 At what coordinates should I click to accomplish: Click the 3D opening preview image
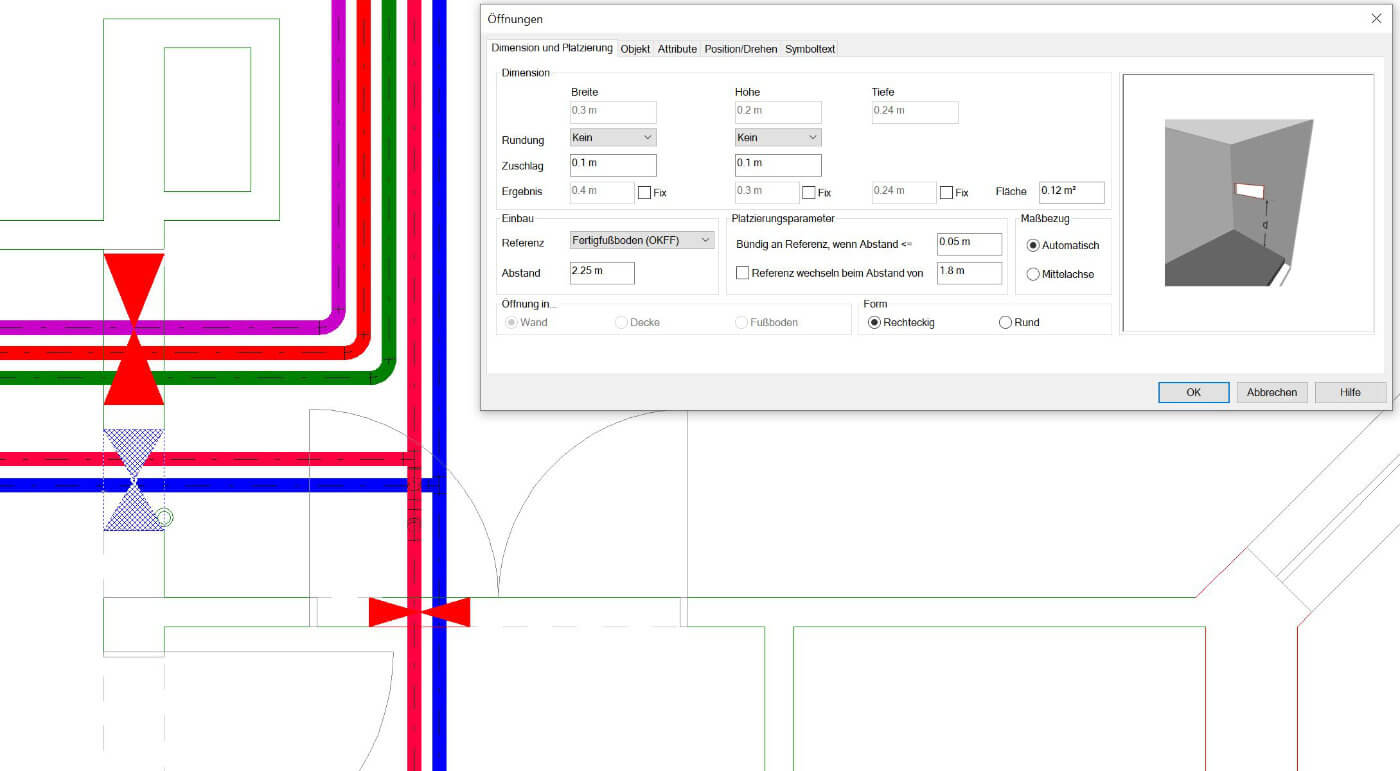point(1248,202)
